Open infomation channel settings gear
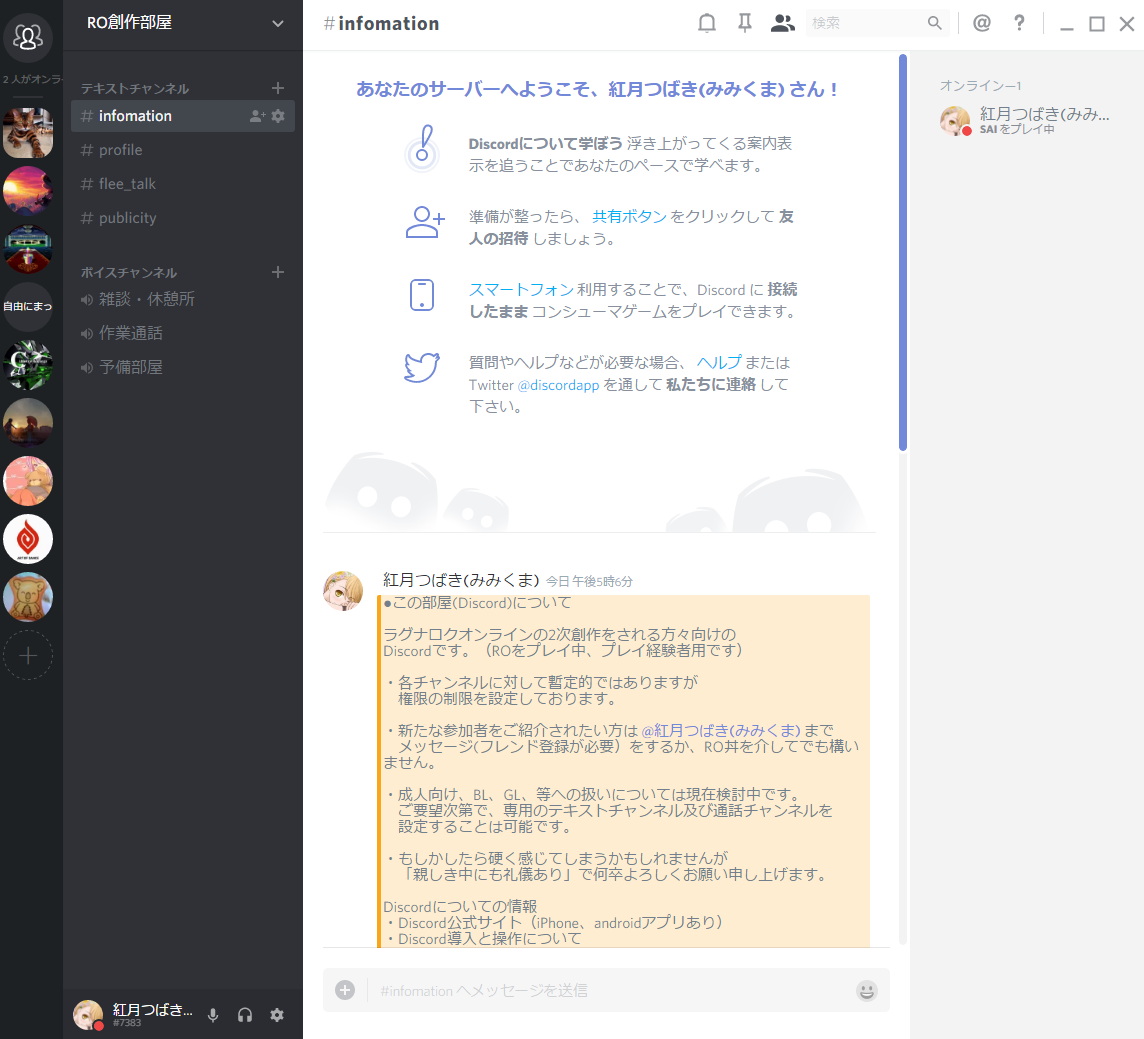The height and width of the screenshot is (1039, 1144). click(278, 116)
